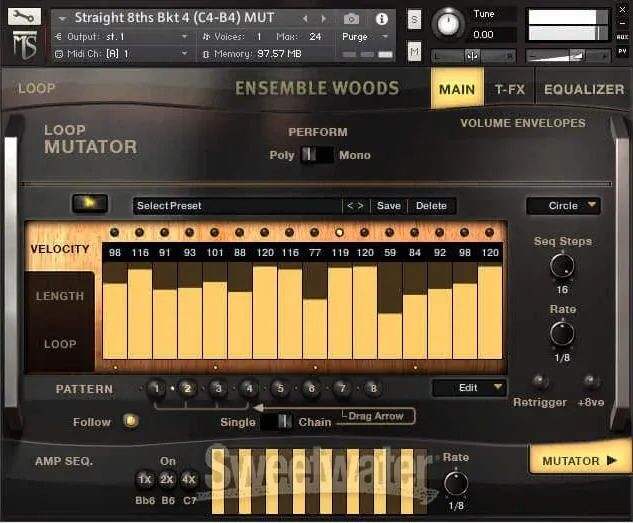Viewport: 633px width, 523px height.
Task: Select pattern 3
Action: pos(218,389)
